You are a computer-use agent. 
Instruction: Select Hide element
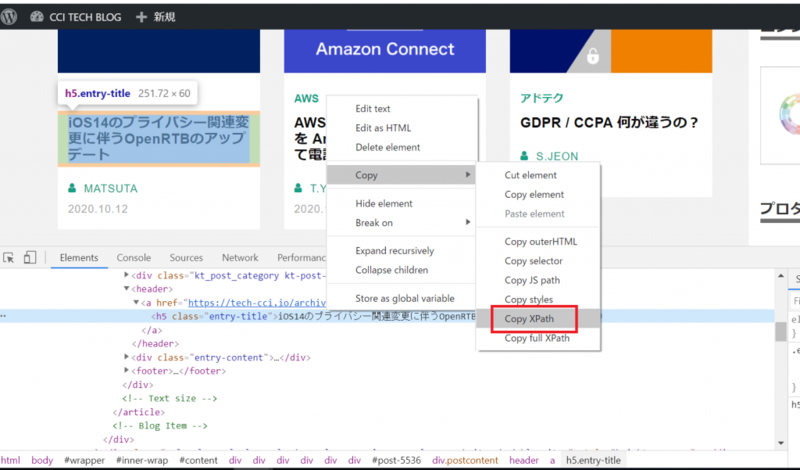pos(384,204)
